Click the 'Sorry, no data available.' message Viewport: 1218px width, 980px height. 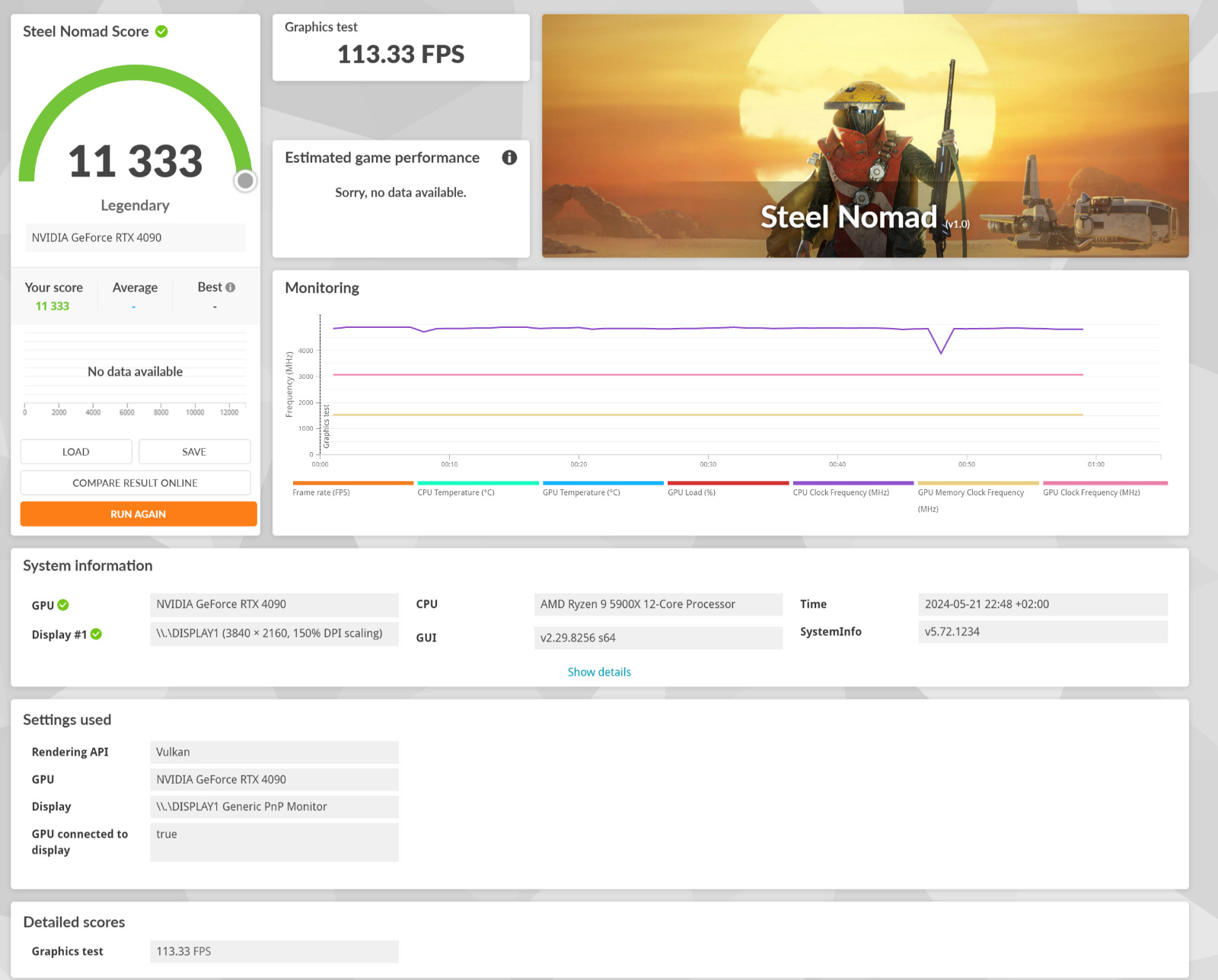[x=401, y=192]
